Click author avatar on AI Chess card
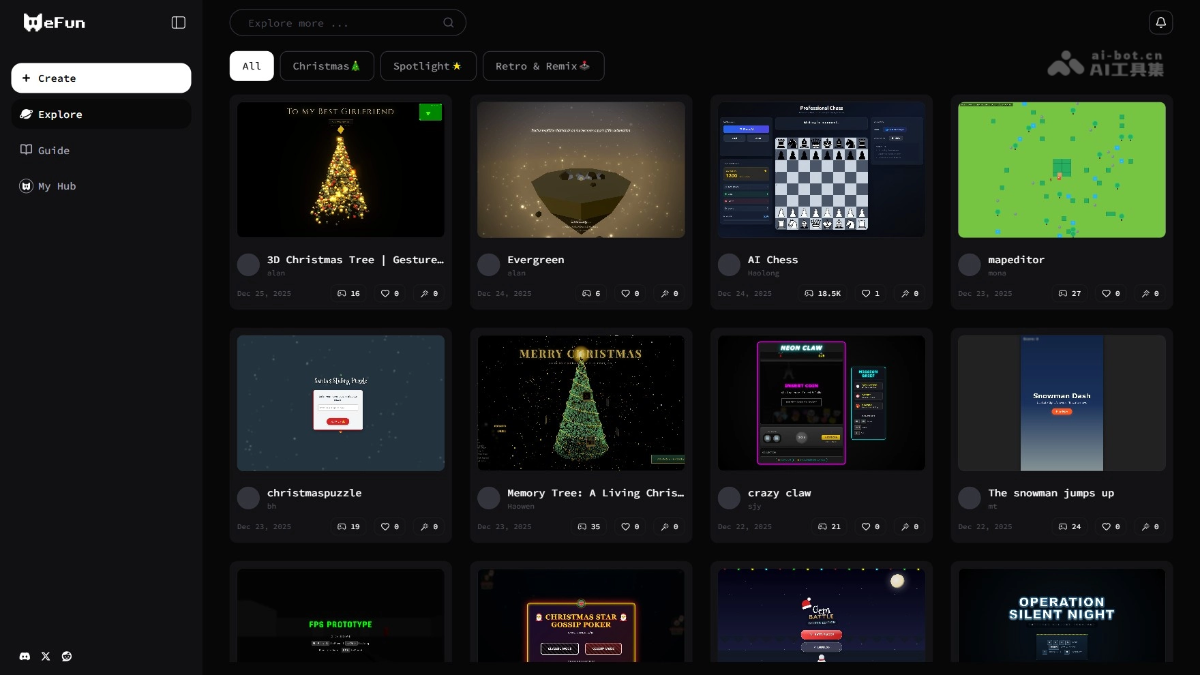This screenshot has height=675, width=1200. click(729, 264)
